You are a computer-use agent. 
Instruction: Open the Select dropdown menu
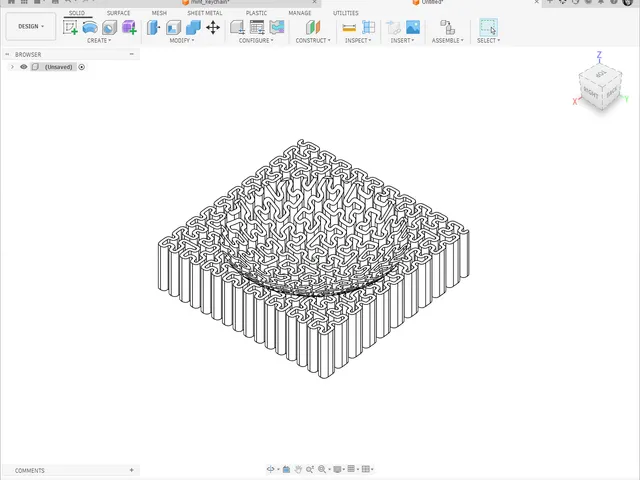click(488, 40)
